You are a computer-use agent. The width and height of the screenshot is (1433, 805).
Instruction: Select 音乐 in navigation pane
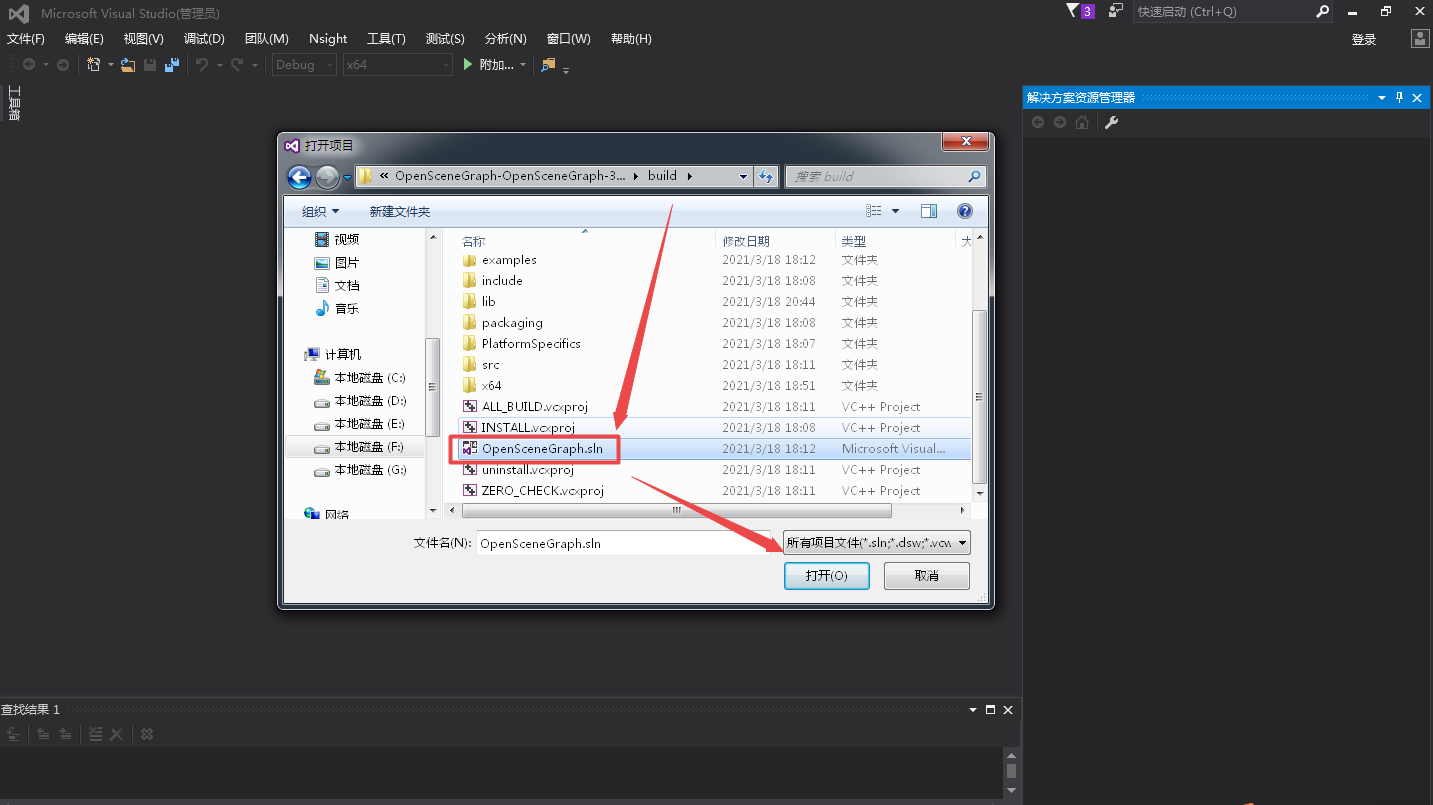coord(339,308)
